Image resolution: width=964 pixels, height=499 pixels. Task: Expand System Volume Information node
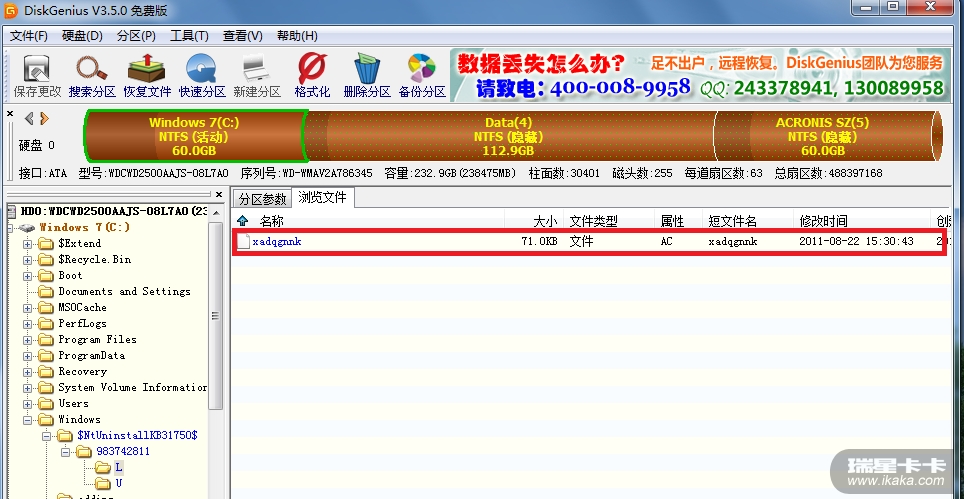pyautogui.click(x=28, y=388)
